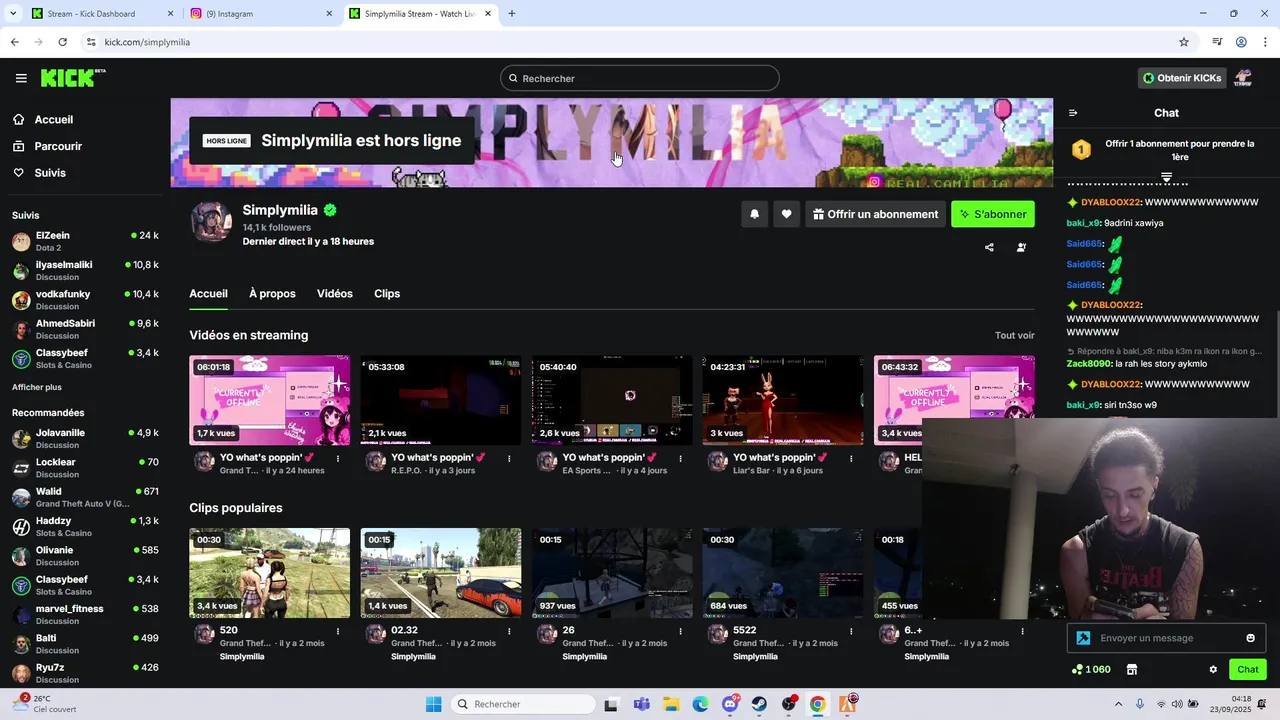
Task: Open Steam from the taskbar
Action: point(759,704)
